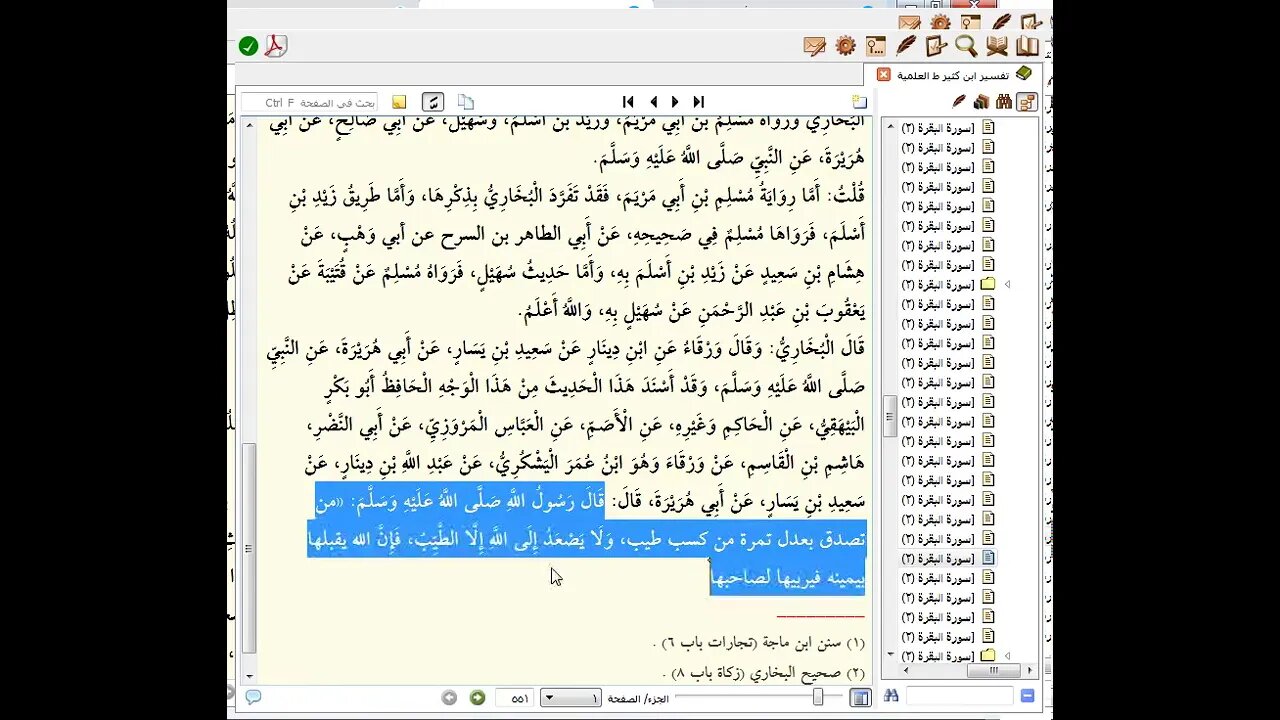Click the background window's gear icon at top
1280x720 pixels.
pos(940,22)
